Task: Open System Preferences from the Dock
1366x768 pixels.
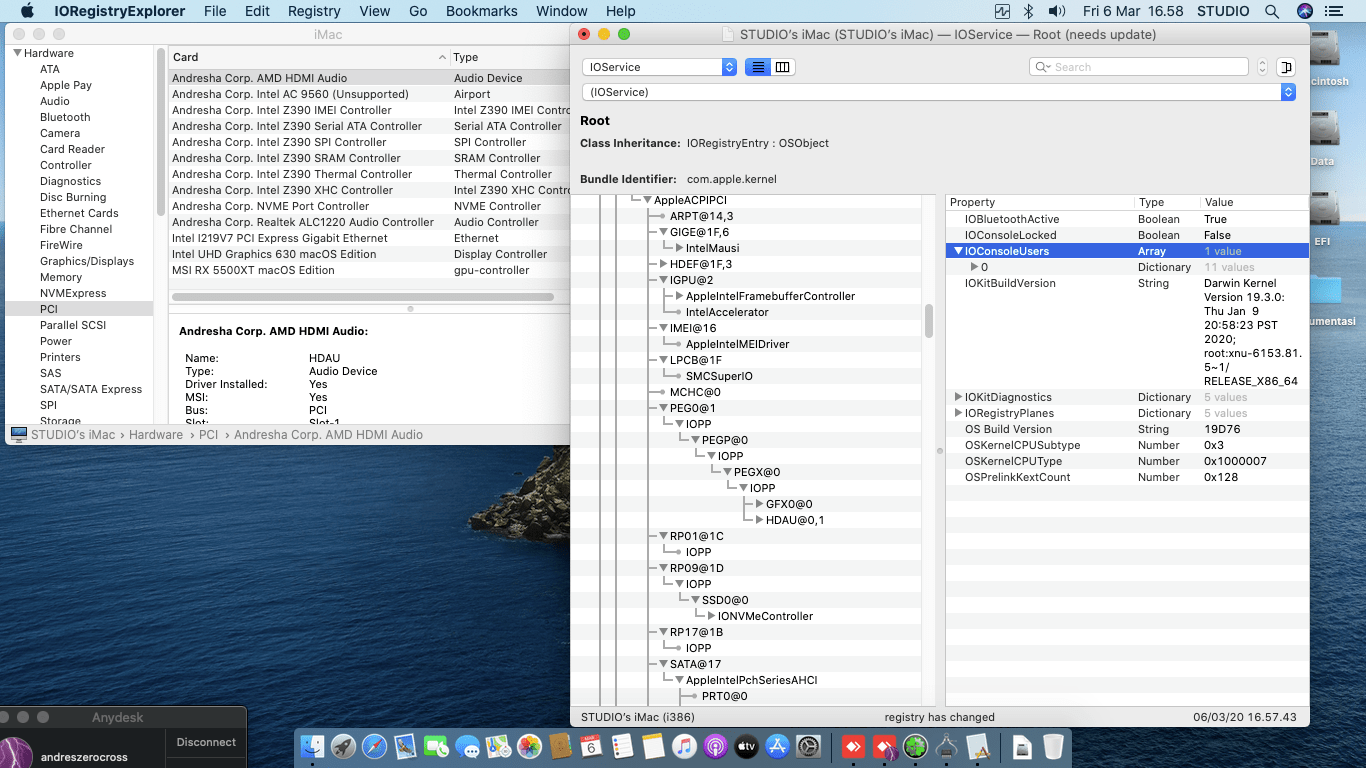Action: click(x=808, y=746)
